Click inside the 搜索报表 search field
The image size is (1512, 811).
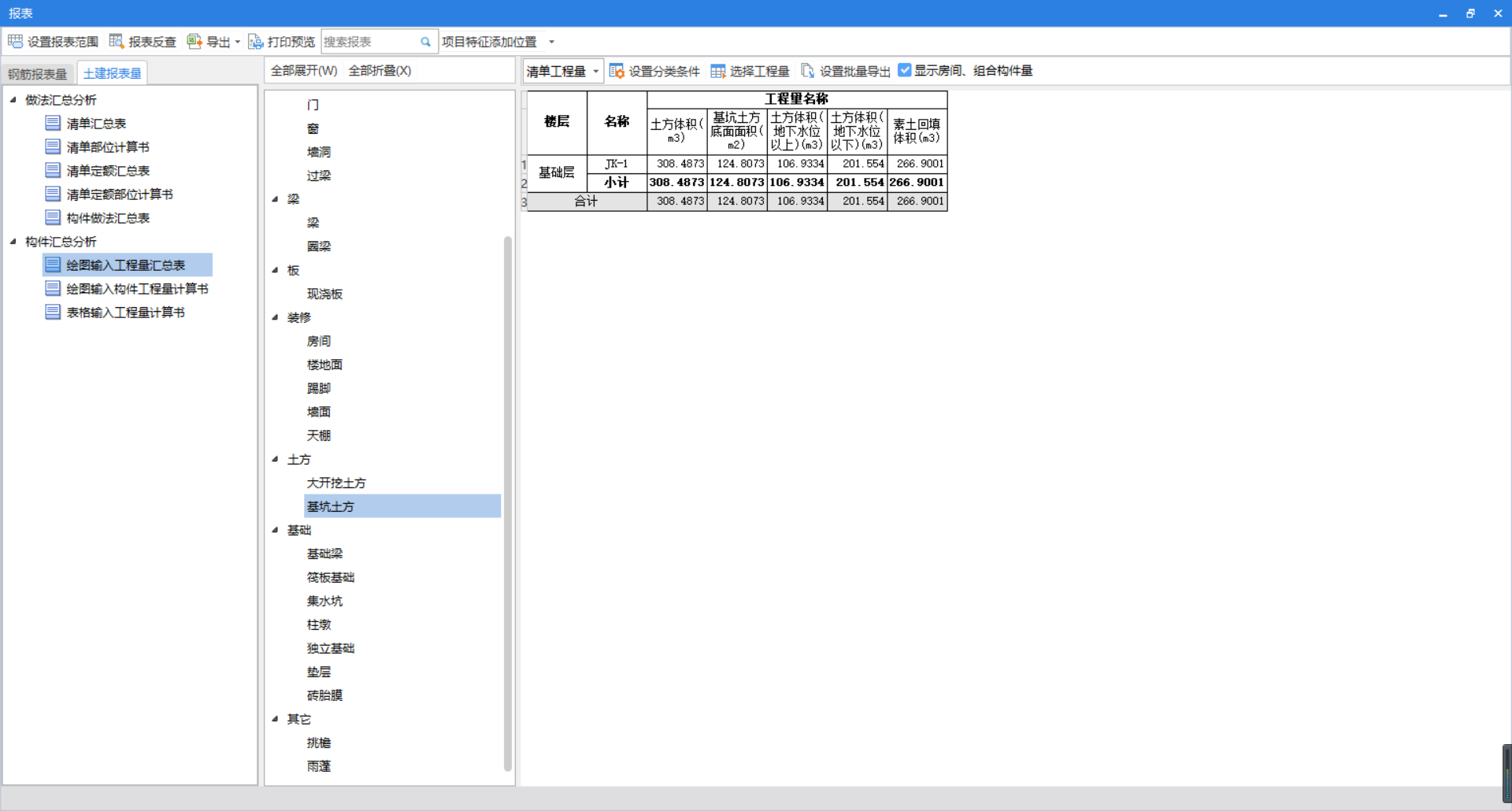(370, 42)
